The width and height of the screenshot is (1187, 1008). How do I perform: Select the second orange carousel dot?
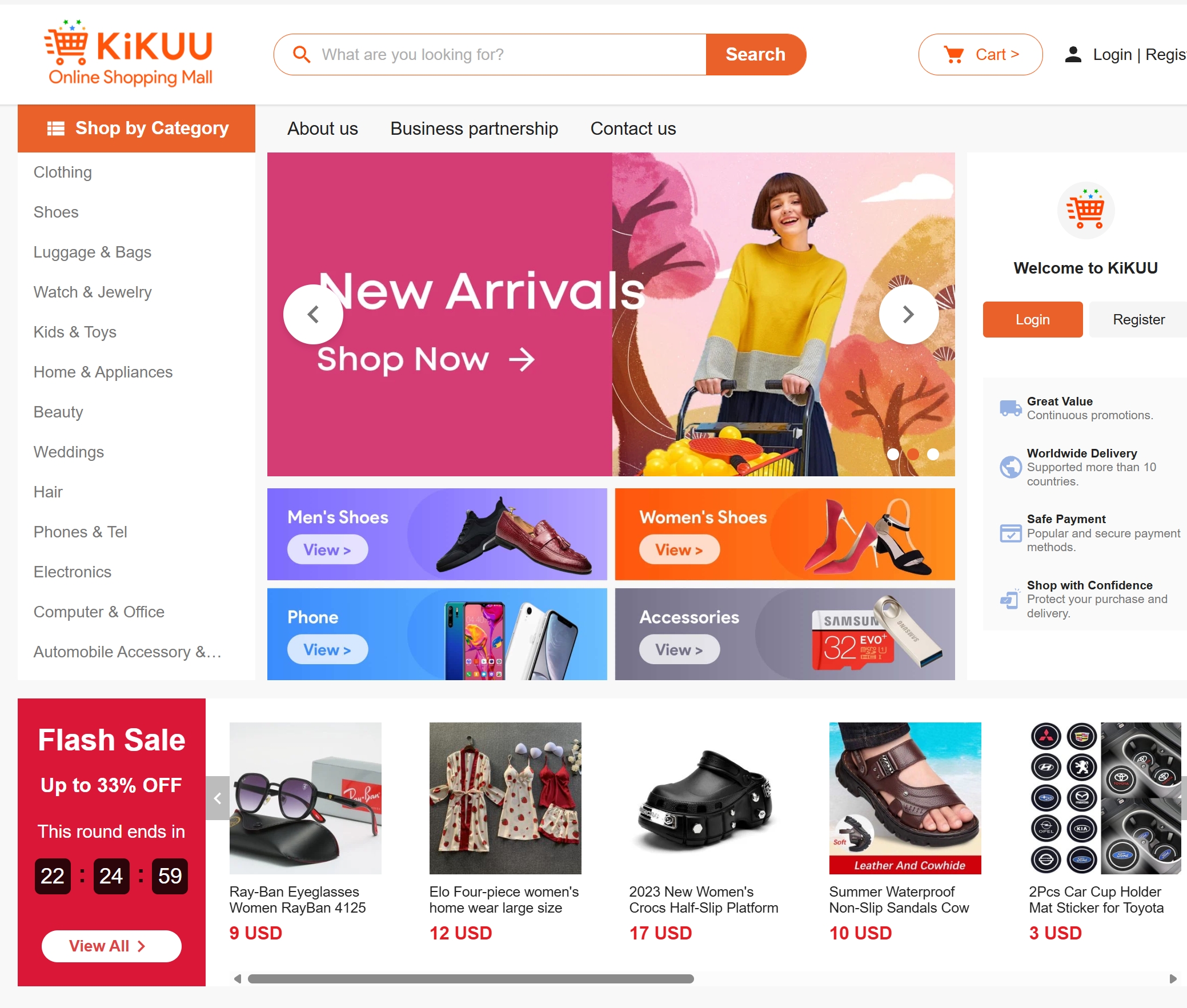tap(913, 454)
